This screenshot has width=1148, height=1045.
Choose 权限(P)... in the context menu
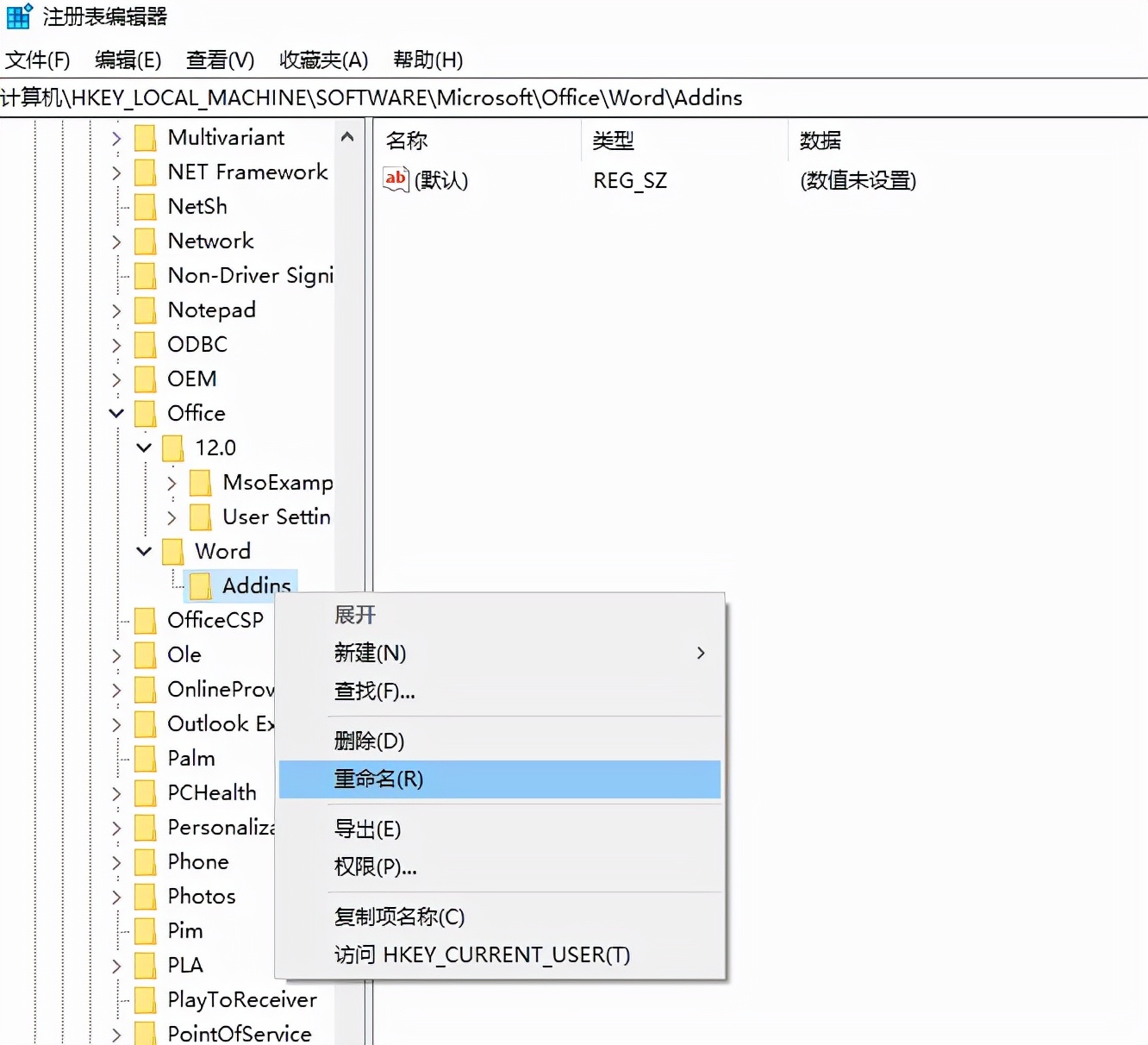[500, 867]
